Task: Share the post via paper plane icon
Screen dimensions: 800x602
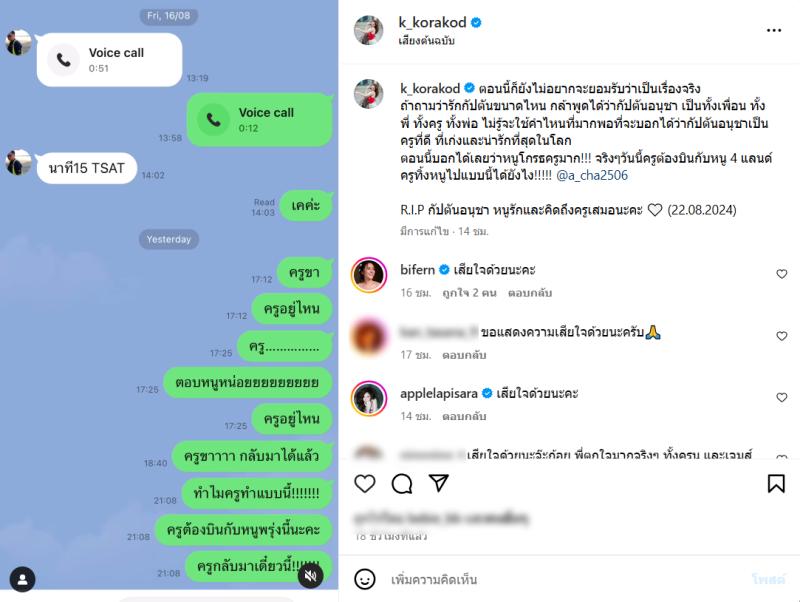Action: (439, 483)
